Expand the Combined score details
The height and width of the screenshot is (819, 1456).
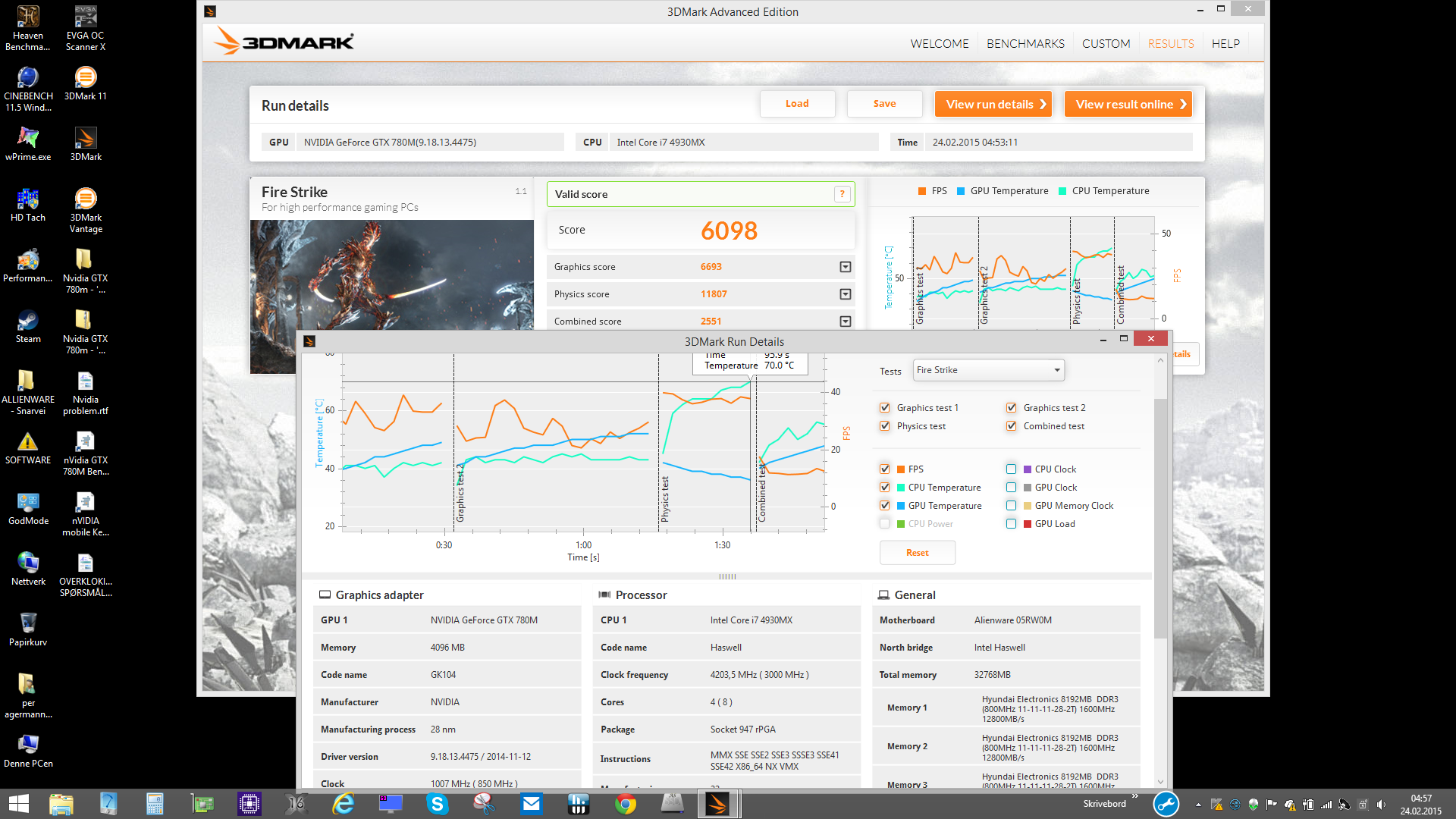[846, 322]
